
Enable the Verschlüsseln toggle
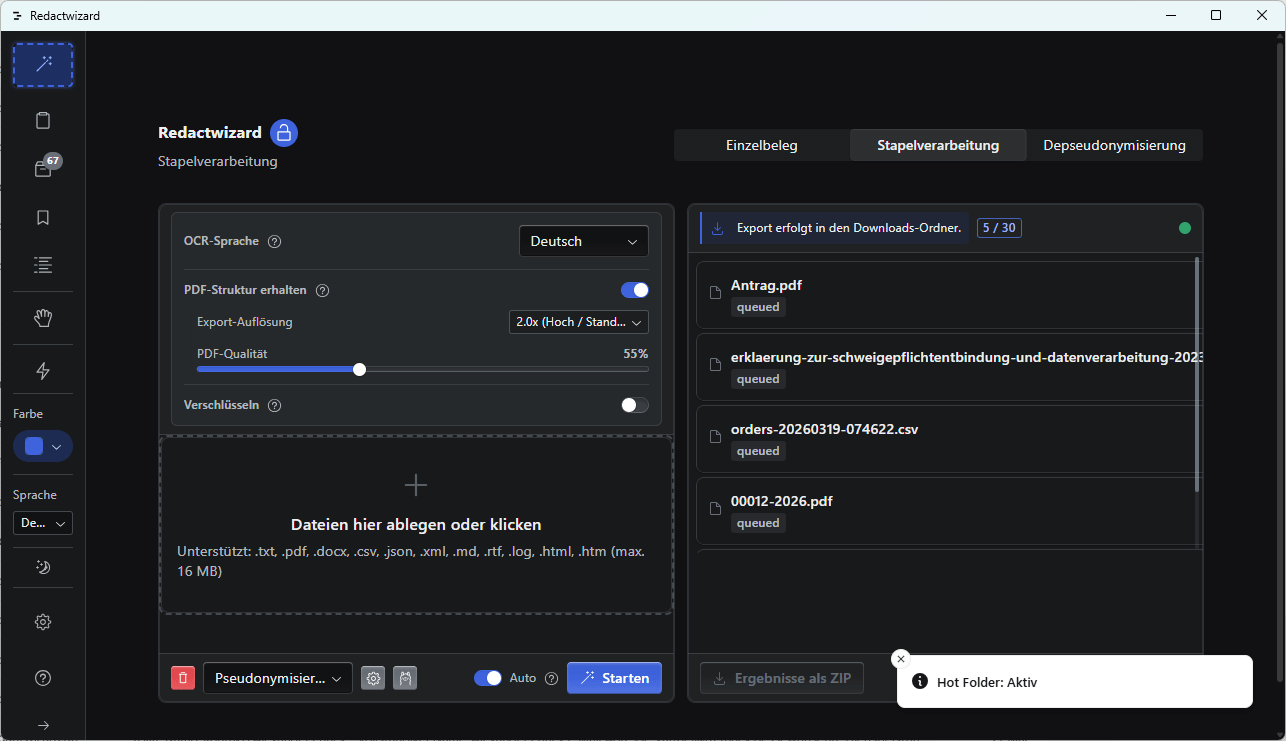635,405
